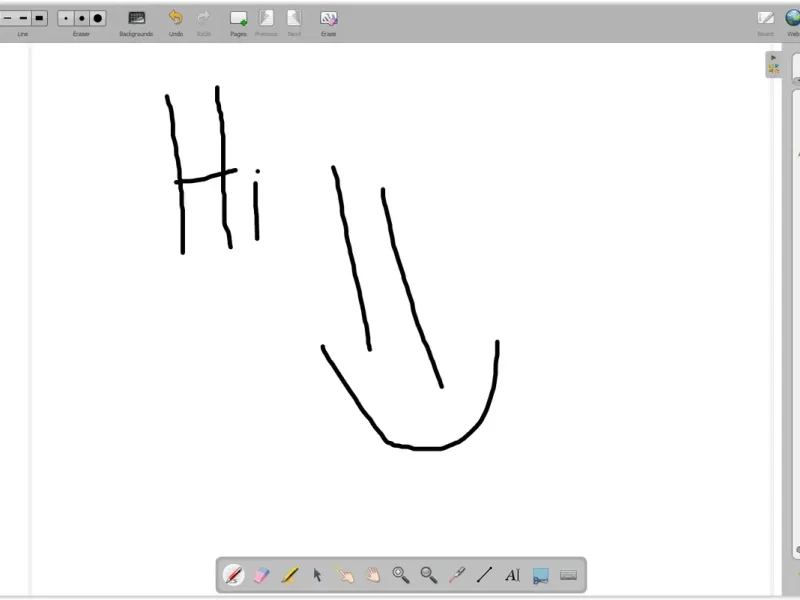The height and width of the screenshot is (600, 800).
Task: Click the Zoom out magnifier
Action: [x=429, y=575]
